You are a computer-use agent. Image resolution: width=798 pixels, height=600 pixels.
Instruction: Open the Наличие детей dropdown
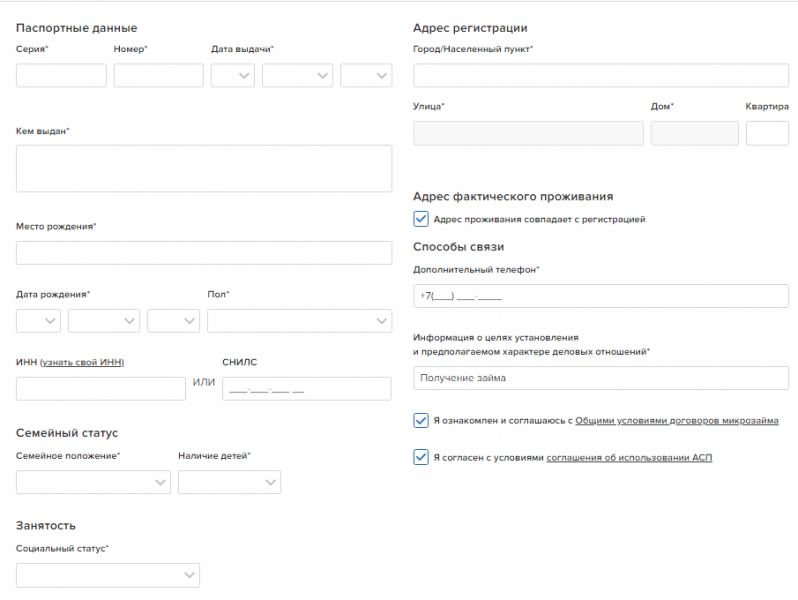point(229,483)
